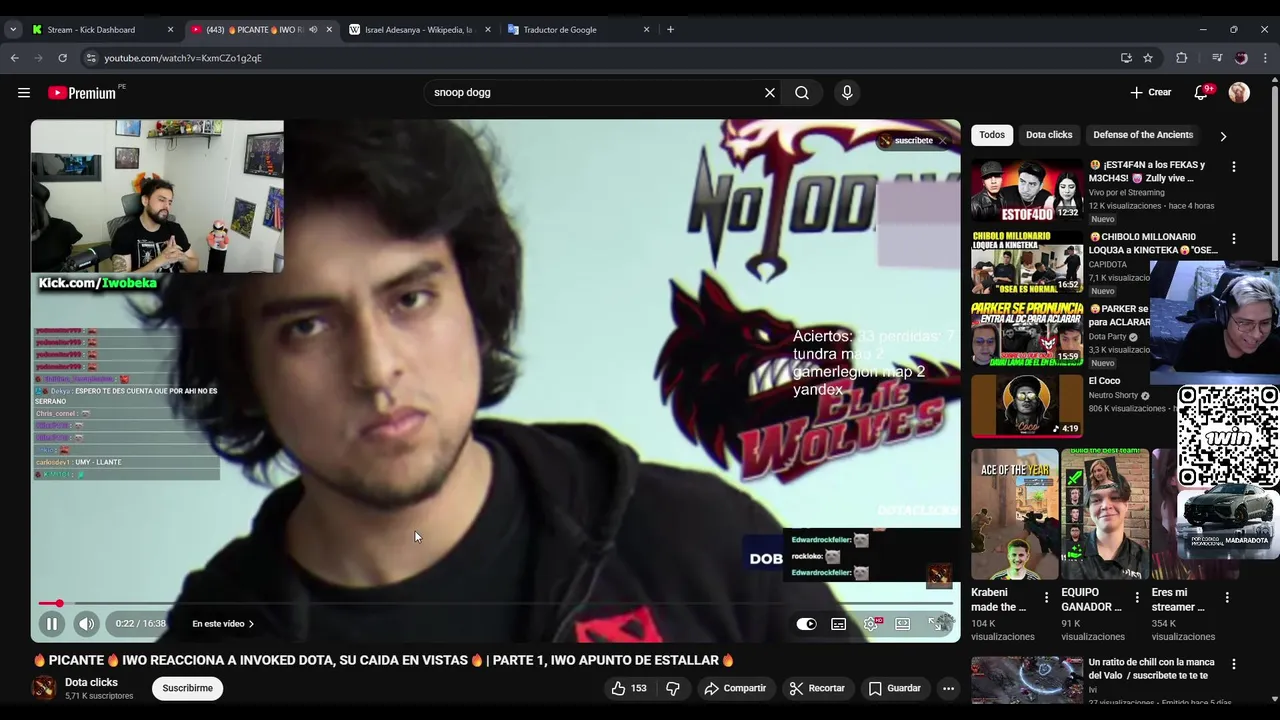Select Defense of the Ancients chip
1280x720 pixels.
(1143, 135)
